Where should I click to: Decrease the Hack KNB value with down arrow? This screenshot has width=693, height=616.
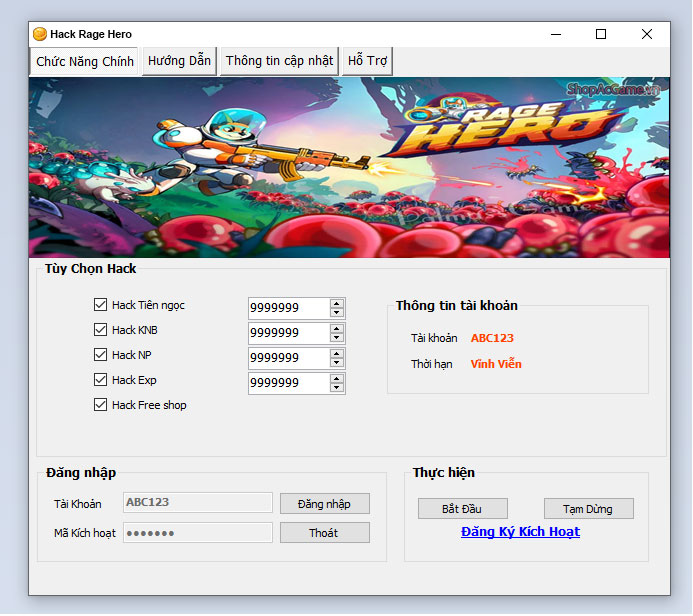click(x=337, y=338)
